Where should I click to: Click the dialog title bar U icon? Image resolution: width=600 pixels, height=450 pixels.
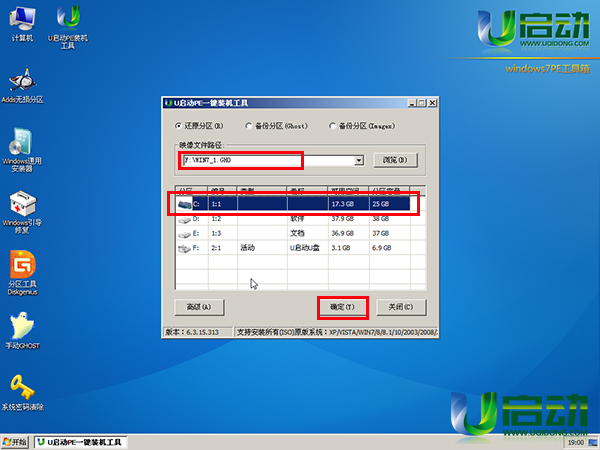click(x=168, y=103)
